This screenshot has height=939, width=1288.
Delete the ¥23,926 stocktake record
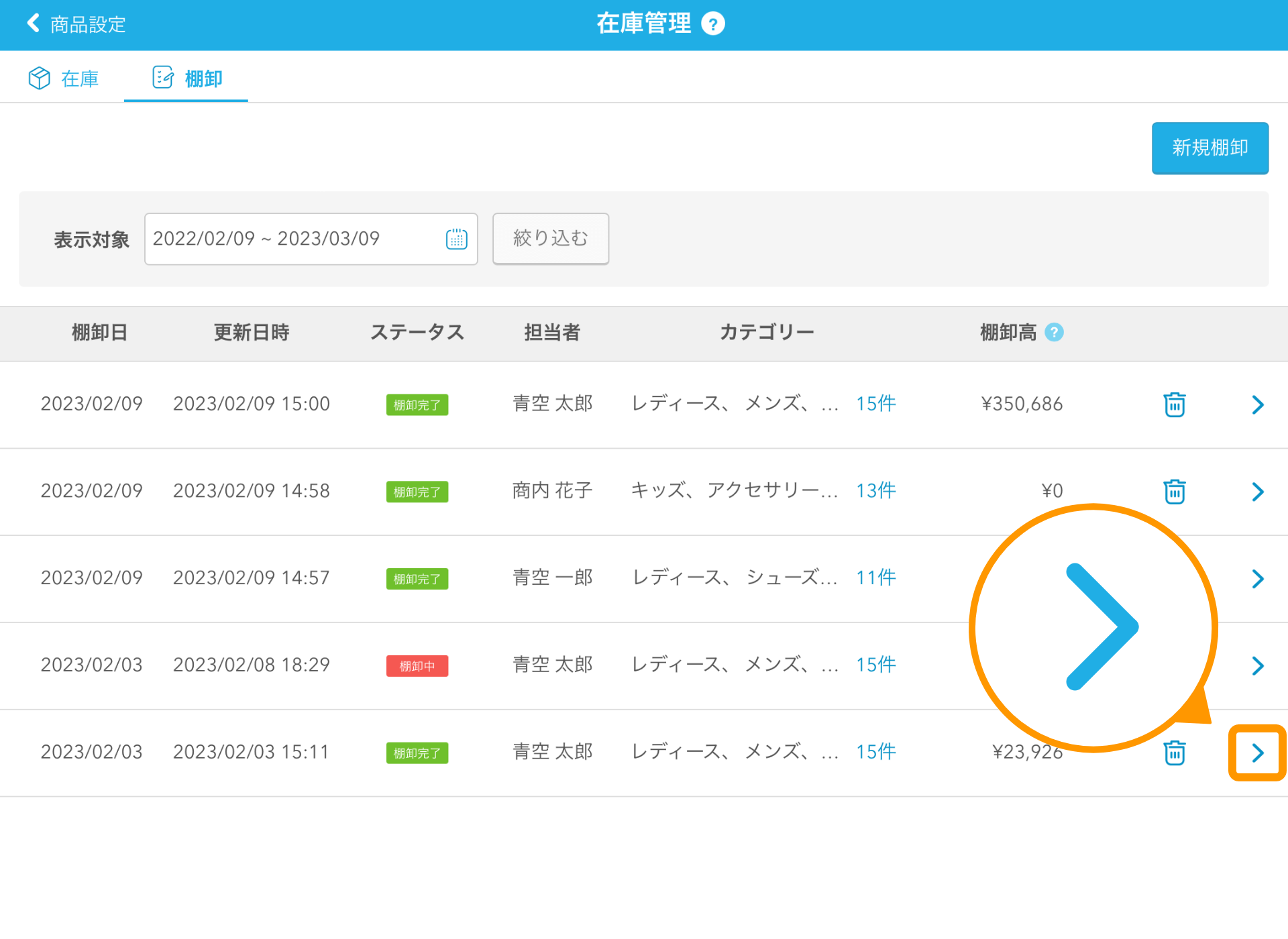pyautogui.click(x=1174, y=753)
